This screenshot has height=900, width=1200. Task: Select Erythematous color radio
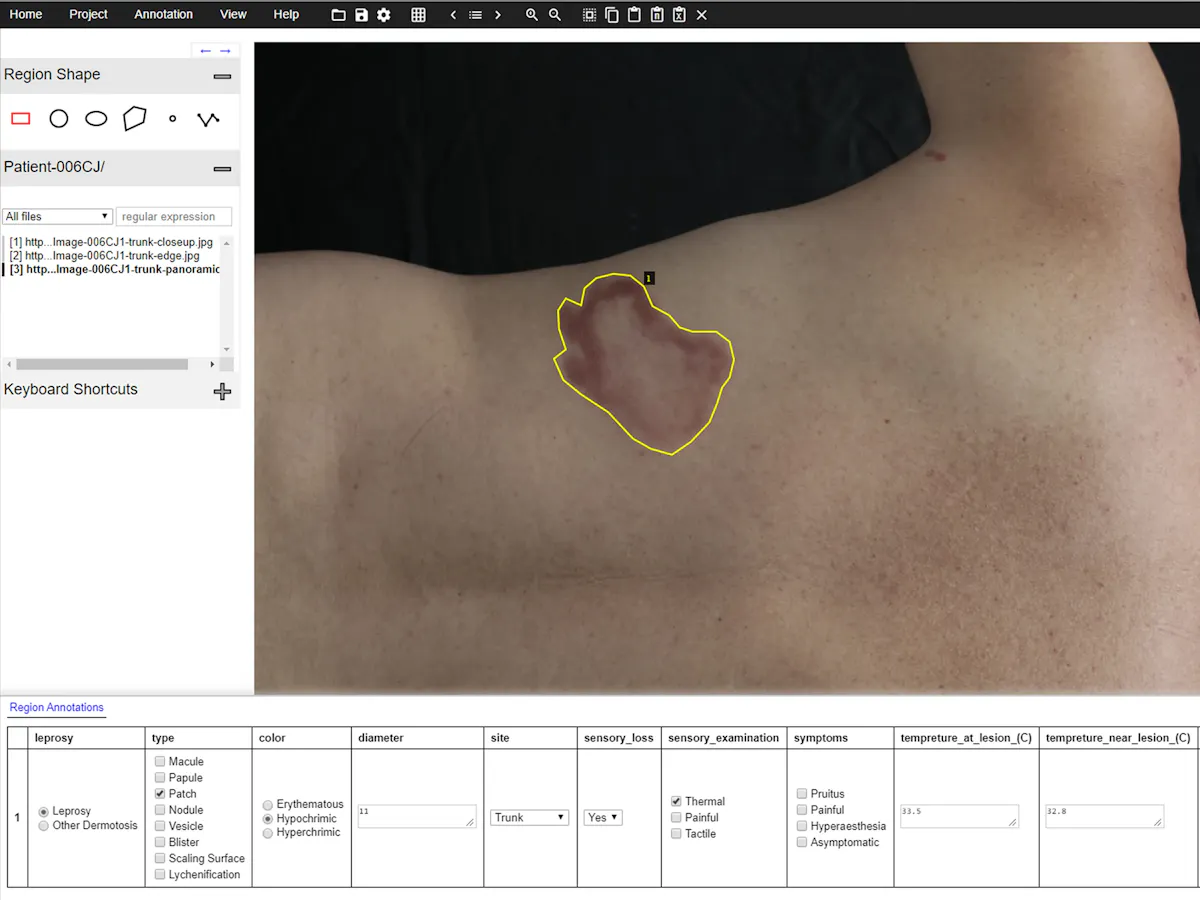[x=268, y=805]
